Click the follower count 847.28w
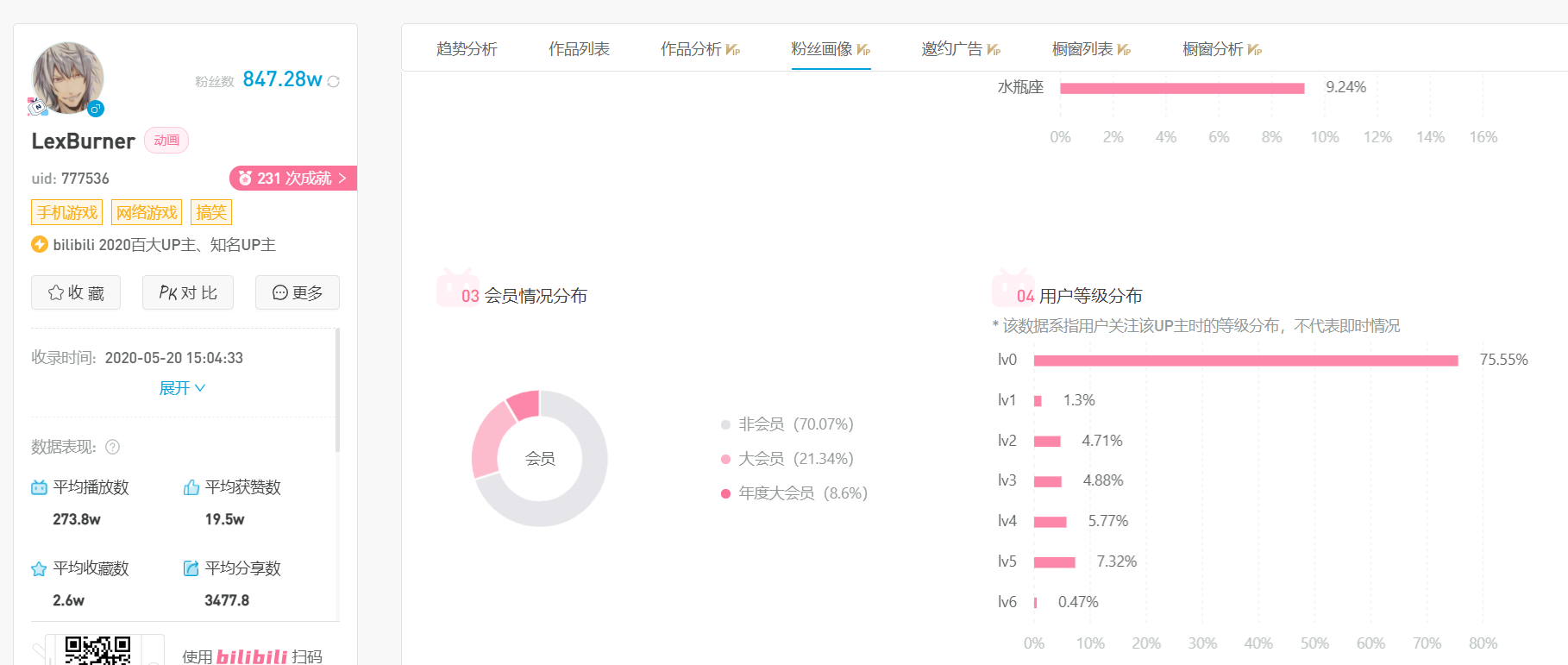This screenshot has width=1568, height=665. pos(282,79)
